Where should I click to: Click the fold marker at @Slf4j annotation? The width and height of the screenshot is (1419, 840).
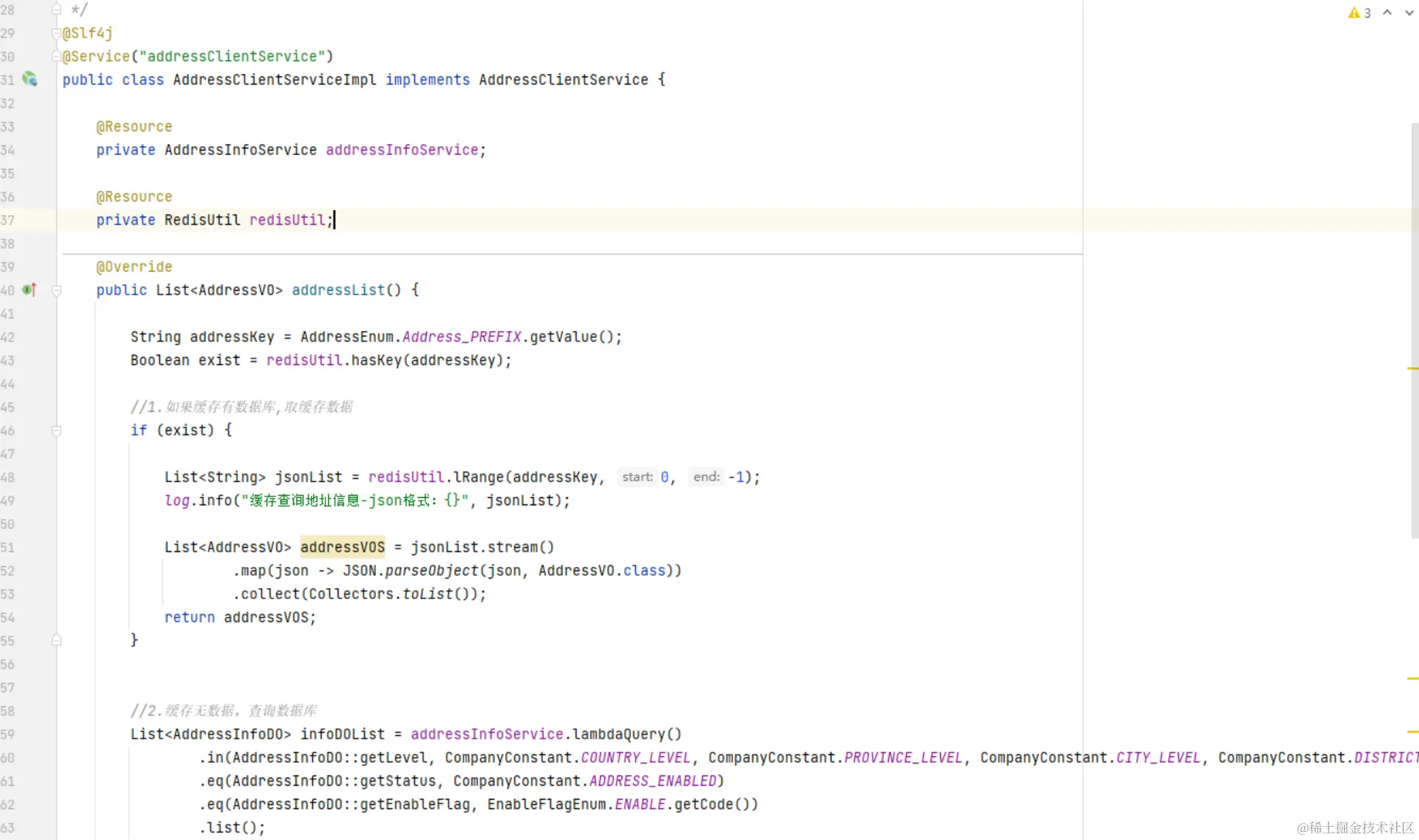click(x=57, y=33)
